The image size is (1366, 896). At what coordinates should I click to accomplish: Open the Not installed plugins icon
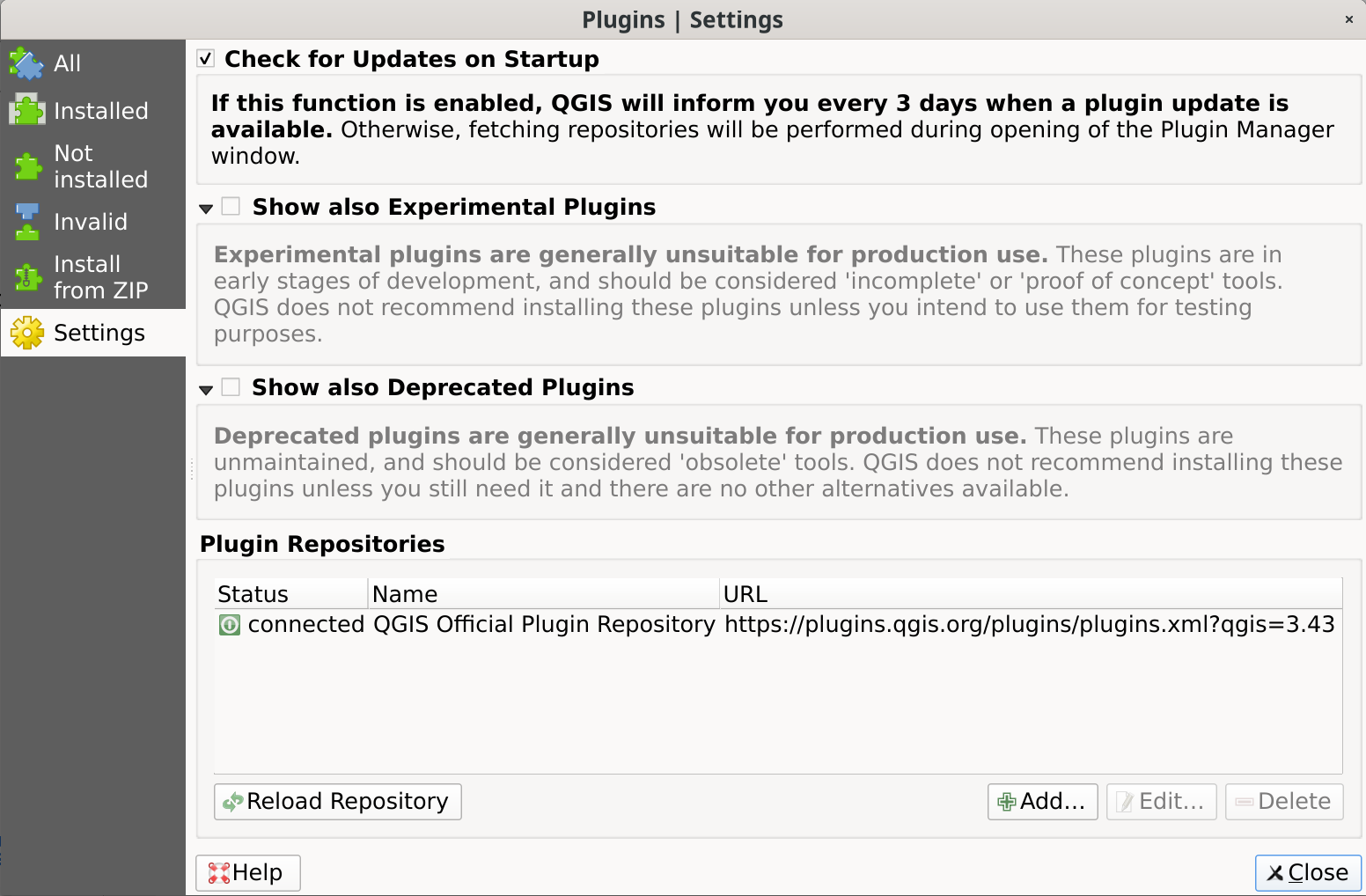click(26, 165)
